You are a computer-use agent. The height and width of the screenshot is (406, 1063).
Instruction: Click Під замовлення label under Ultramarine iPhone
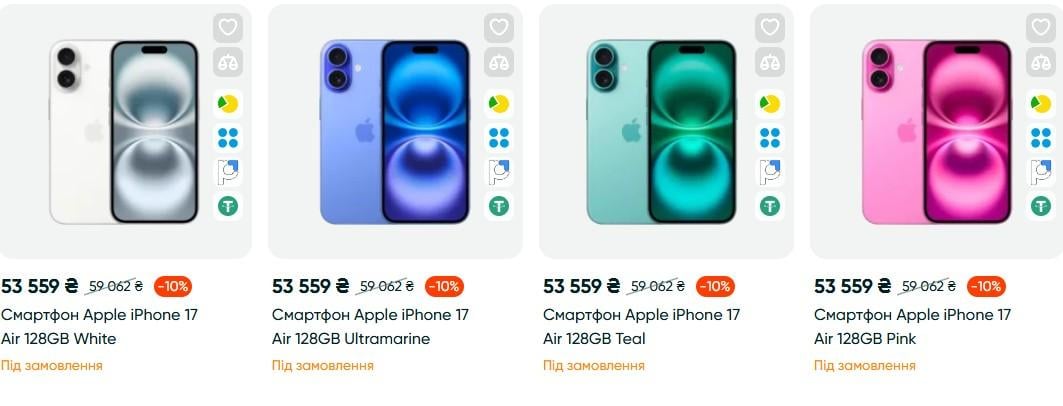tap(323, 366)
